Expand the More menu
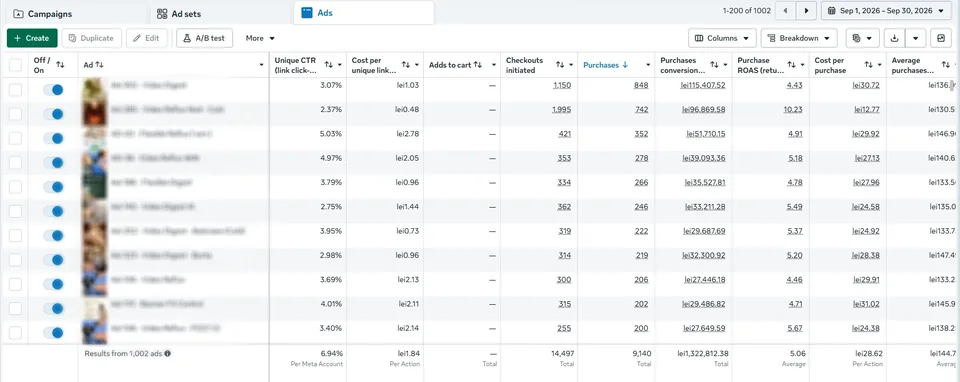Image resolution: width=960 pixels, height=382 pixels. click(260, 38)
